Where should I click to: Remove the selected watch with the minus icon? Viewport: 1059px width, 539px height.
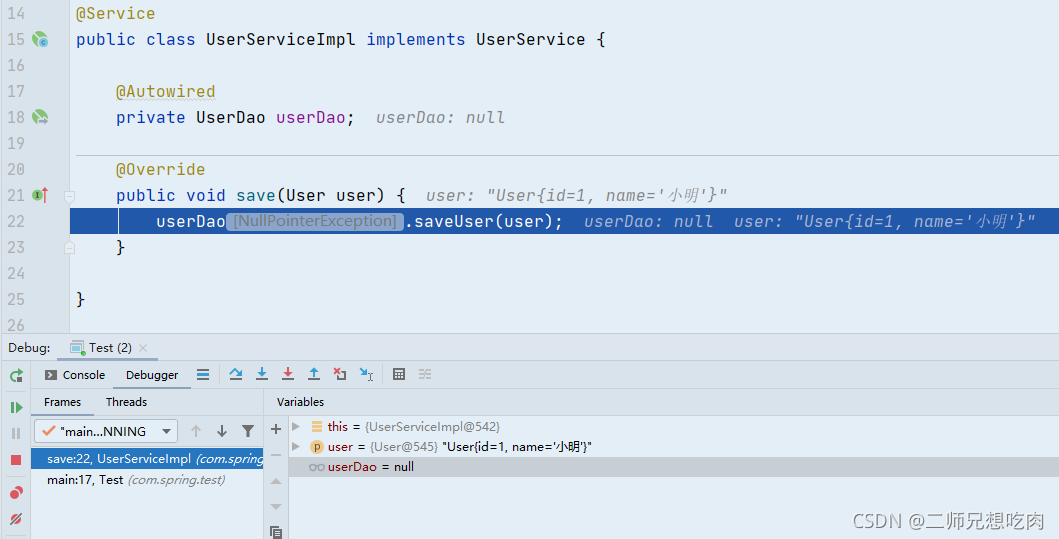click(276, 455)
